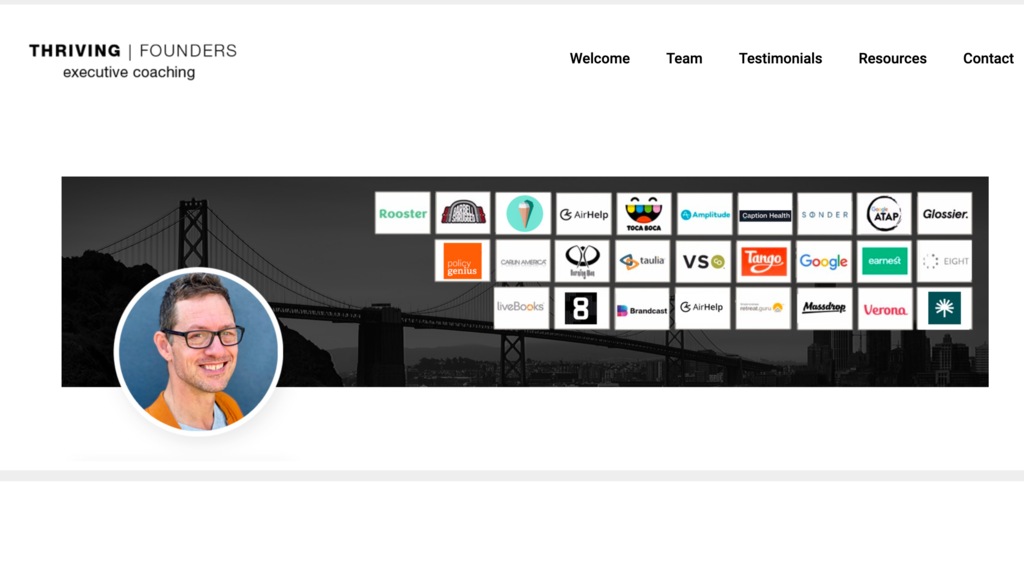This screenshot has height=583, width=1024.
Task: Click the Contact link
Action: pyautogui.click(x=988, y=58)
